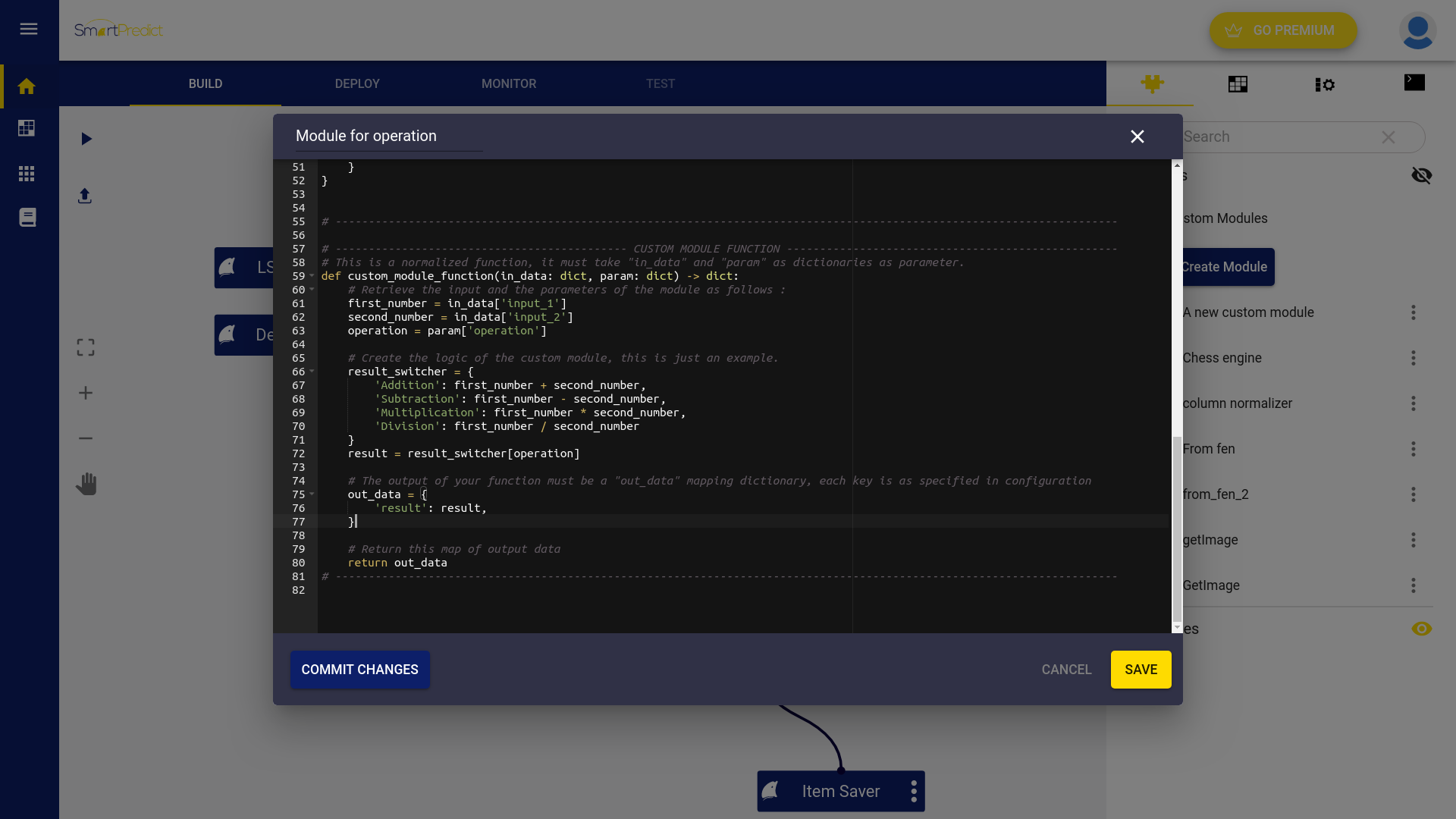Fit canvas to screen with the frame icon
This screenshot has width=1456, height=819.
[x=85, y=347]
